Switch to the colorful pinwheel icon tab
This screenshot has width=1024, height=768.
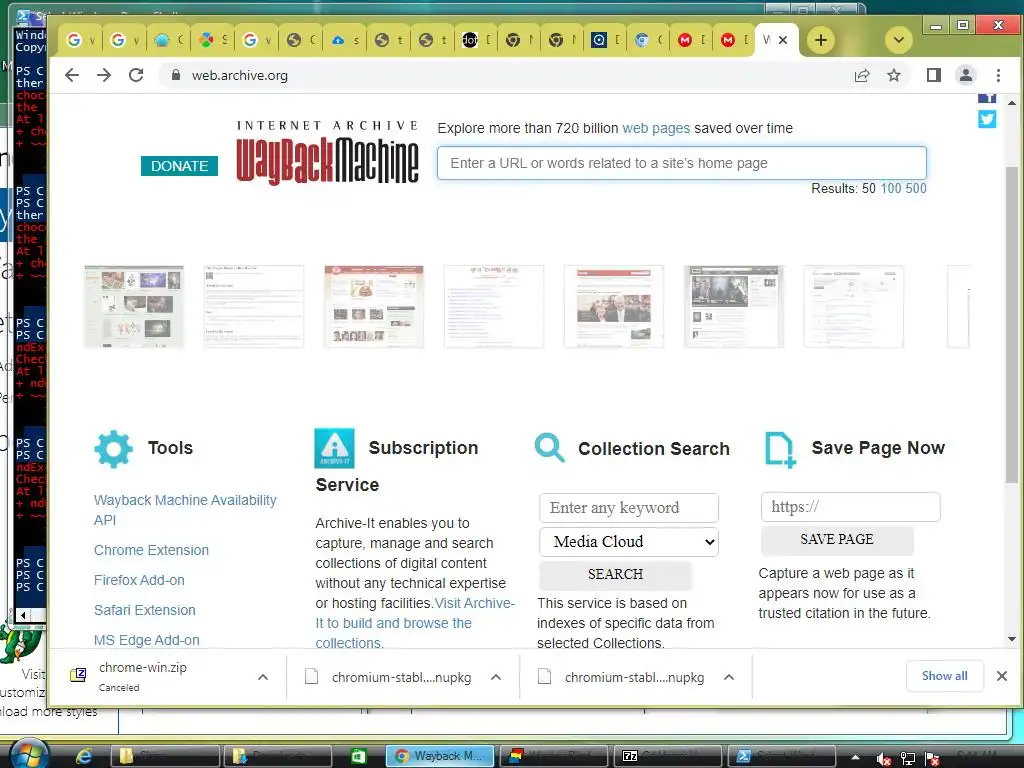coord(213,40)
